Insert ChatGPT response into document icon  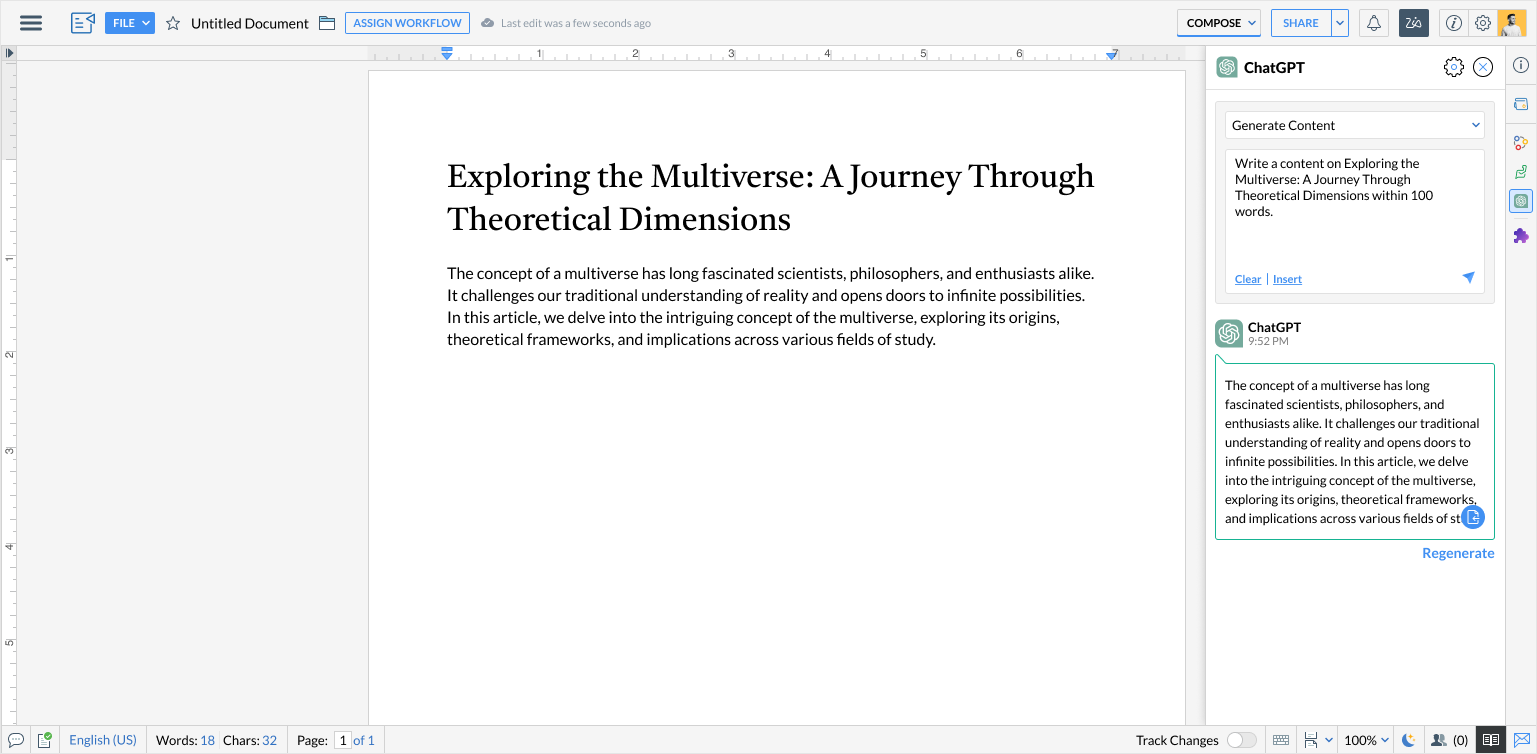[1473, 517]
